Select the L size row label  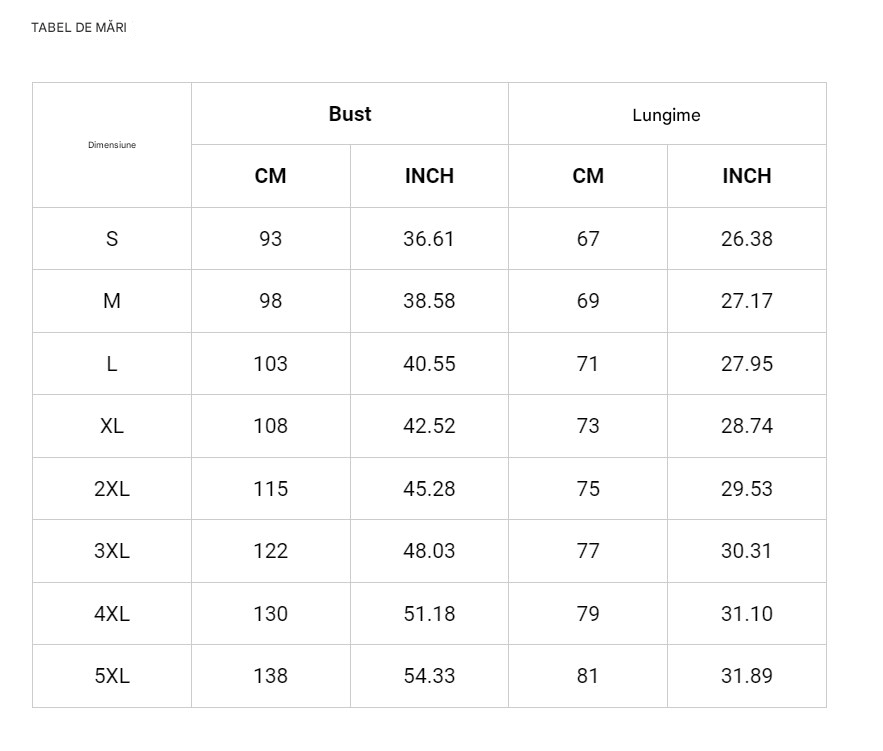point(112,364)
